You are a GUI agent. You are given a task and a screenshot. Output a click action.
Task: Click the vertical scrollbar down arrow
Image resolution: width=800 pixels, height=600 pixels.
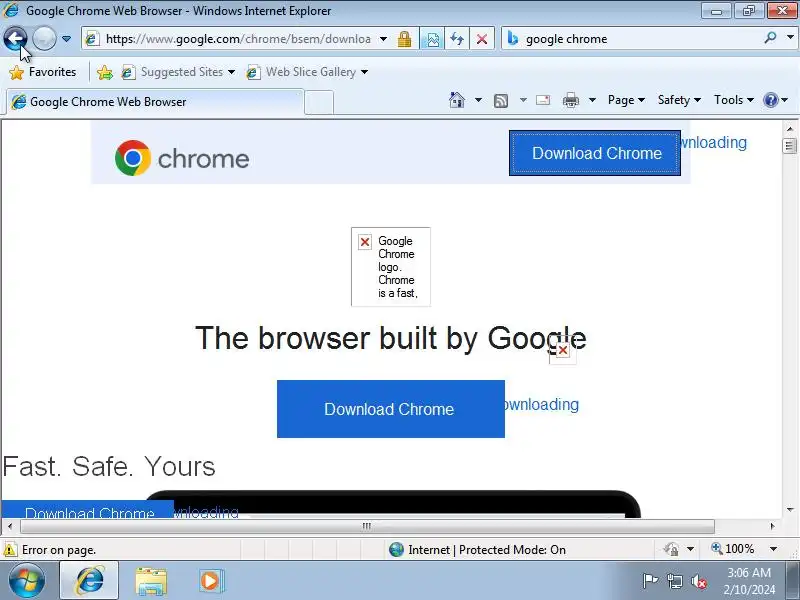click(790, 510)
